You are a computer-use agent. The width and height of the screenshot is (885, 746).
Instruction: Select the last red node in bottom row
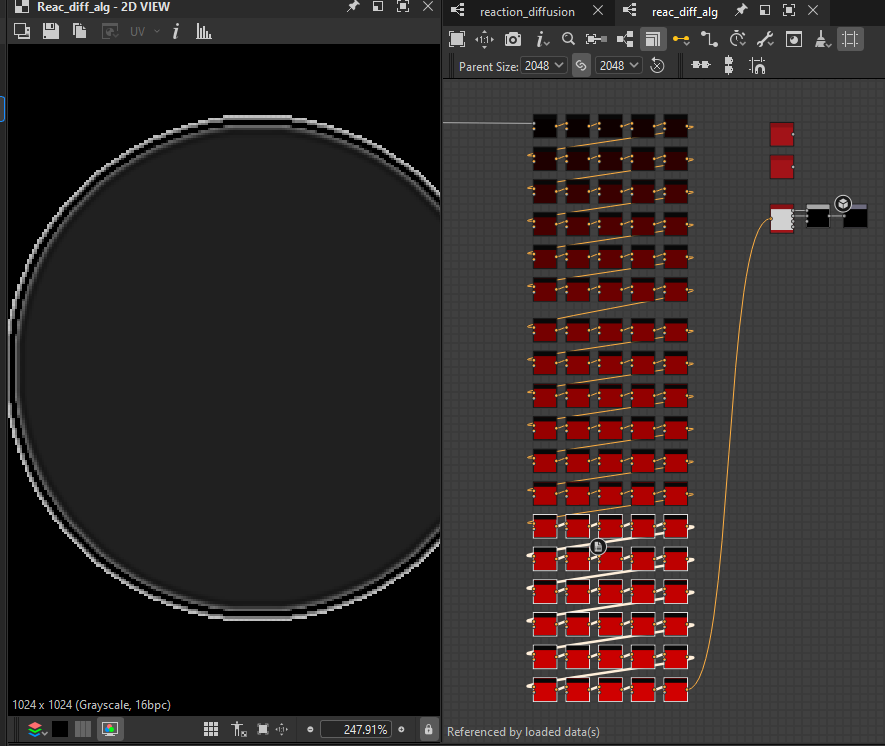click(x=676, y=689)
